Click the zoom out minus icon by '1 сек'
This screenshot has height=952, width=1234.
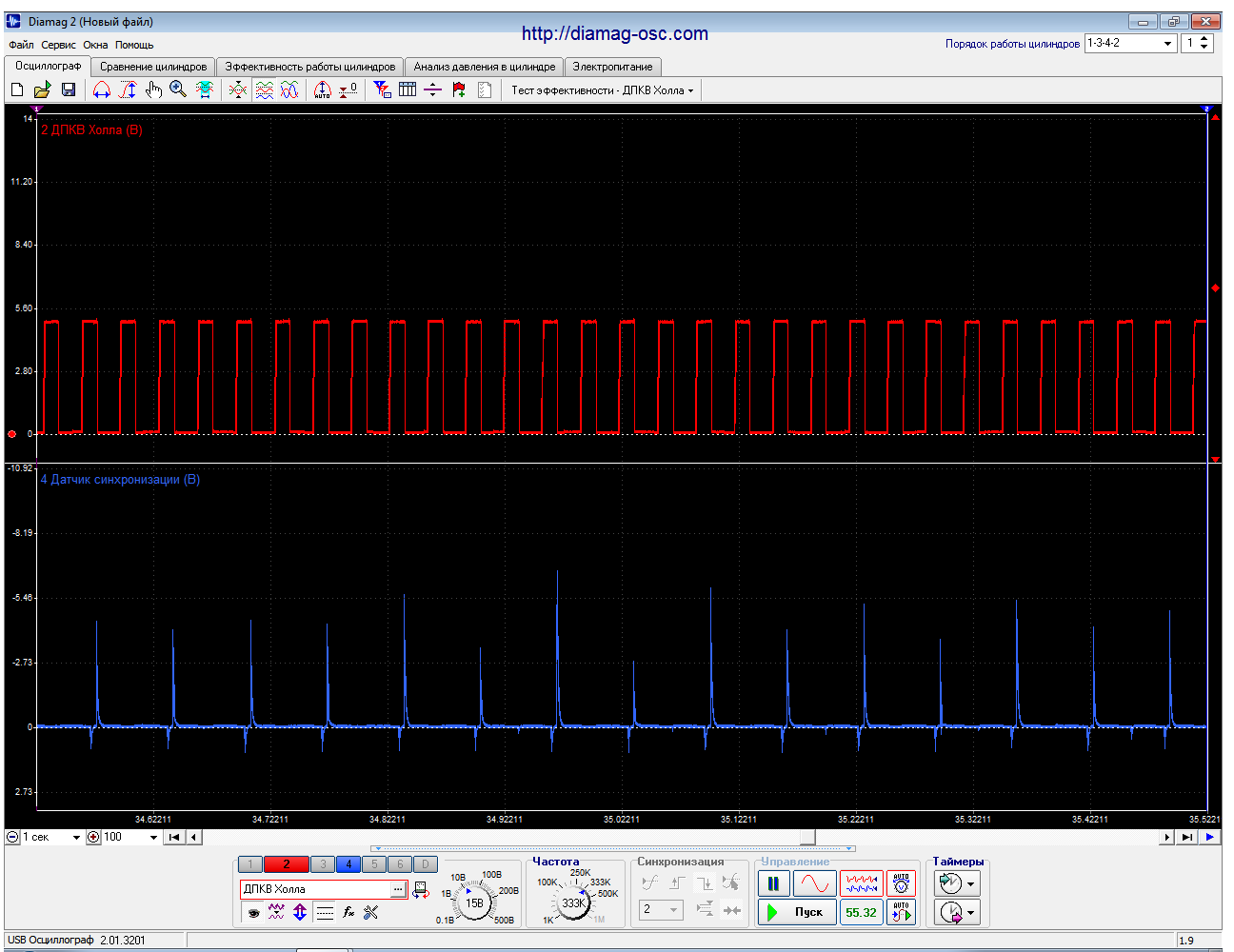[12, 837]
